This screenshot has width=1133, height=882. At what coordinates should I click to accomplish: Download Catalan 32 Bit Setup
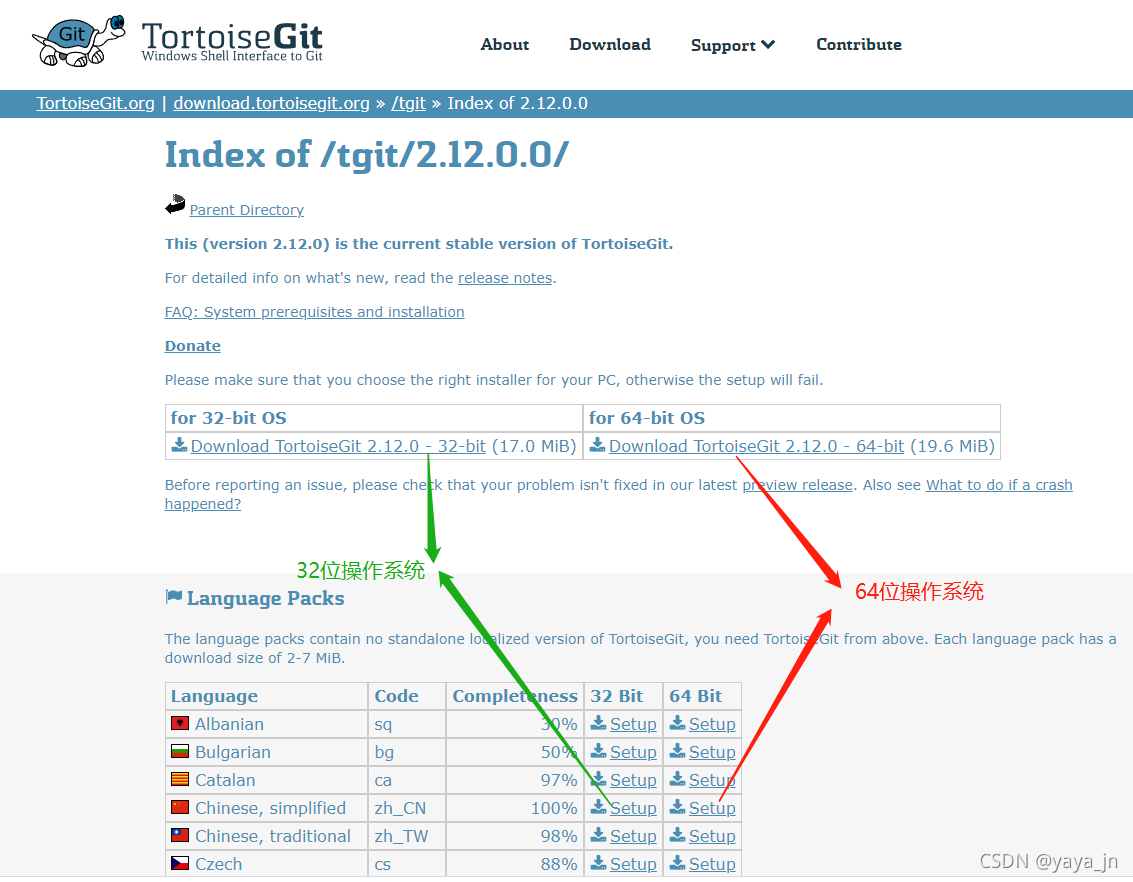coord(633,780)
